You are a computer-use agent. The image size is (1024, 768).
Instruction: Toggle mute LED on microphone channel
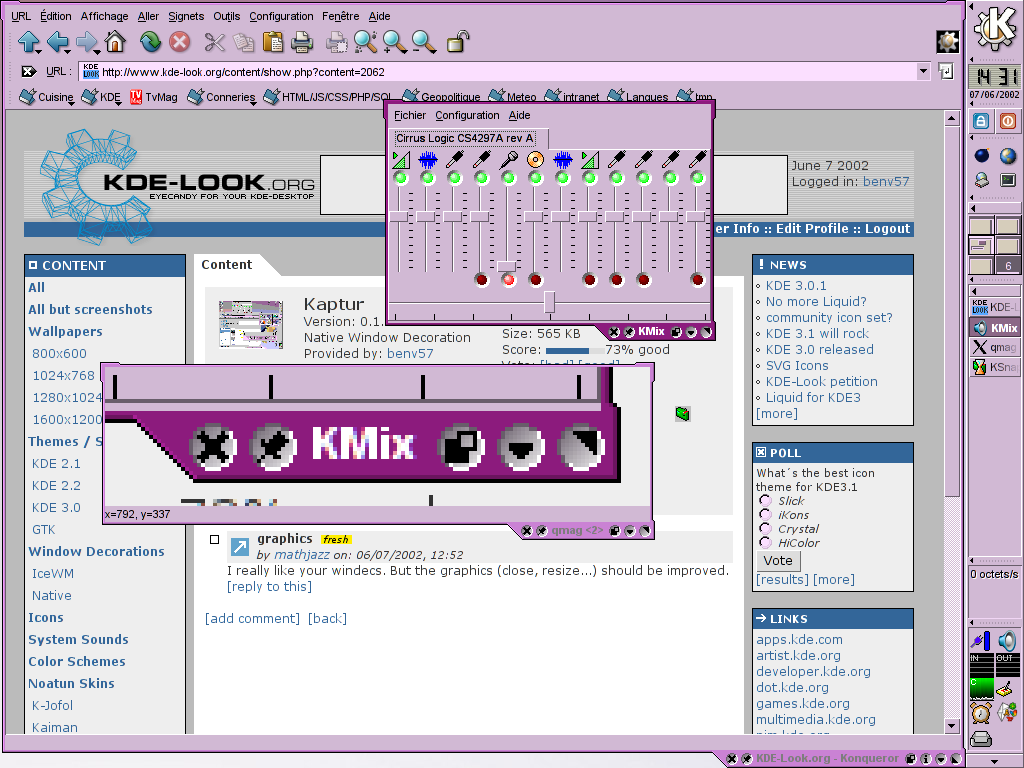click(509, 178)
